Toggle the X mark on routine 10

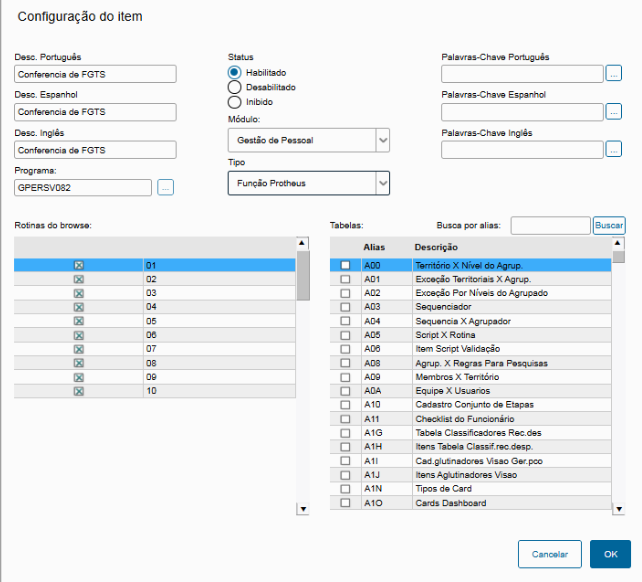tap(78, 391)
